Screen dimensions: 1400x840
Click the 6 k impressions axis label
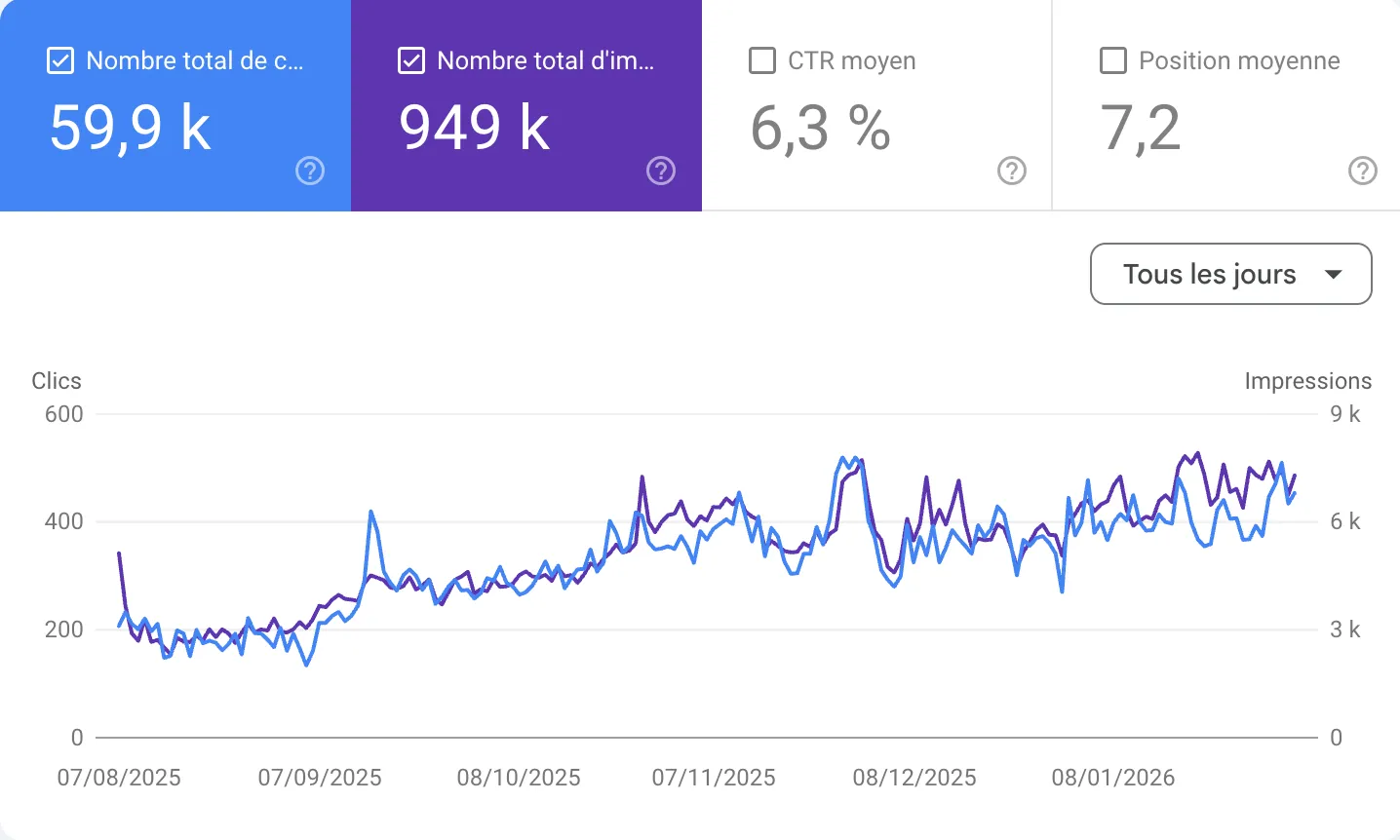[1345, 521]
